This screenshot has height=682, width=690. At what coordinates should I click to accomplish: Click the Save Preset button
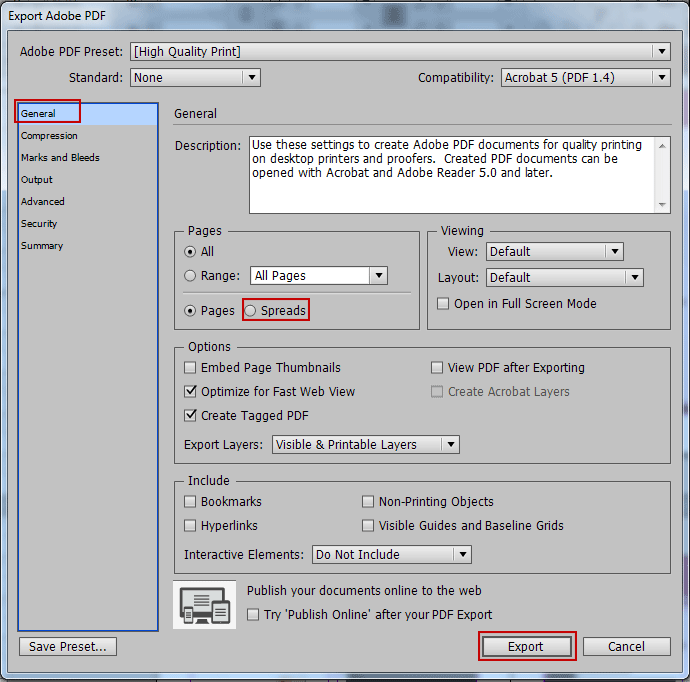coord(68,646)
